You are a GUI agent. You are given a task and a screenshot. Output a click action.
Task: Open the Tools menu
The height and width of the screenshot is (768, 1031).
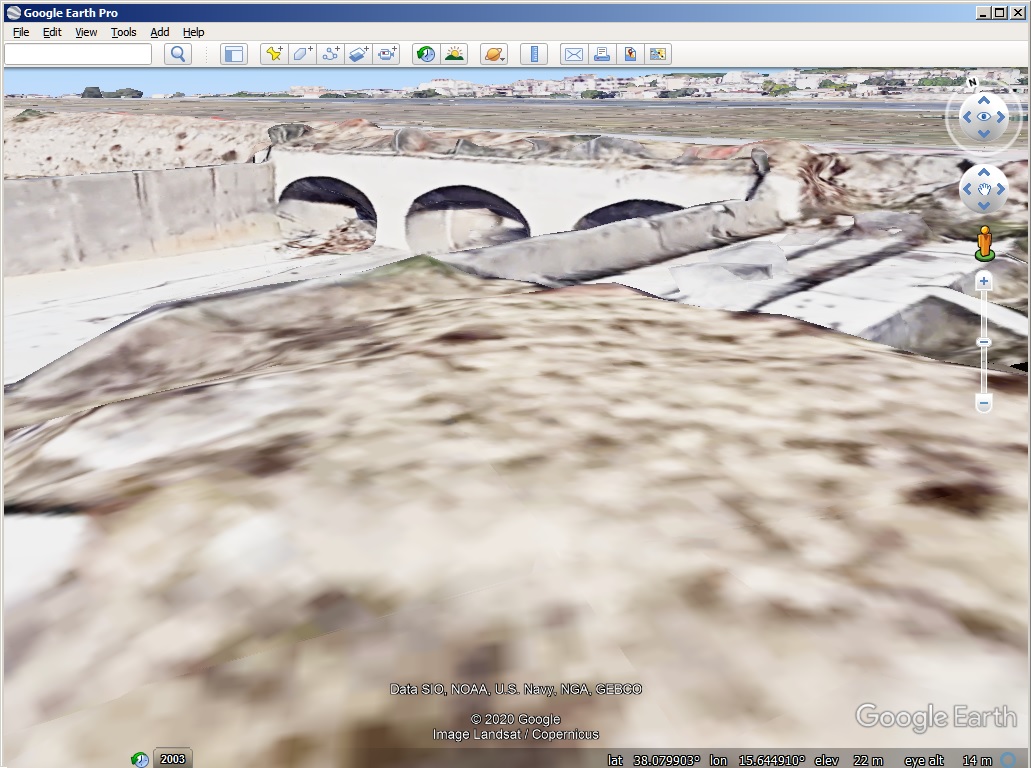point(123,32)
